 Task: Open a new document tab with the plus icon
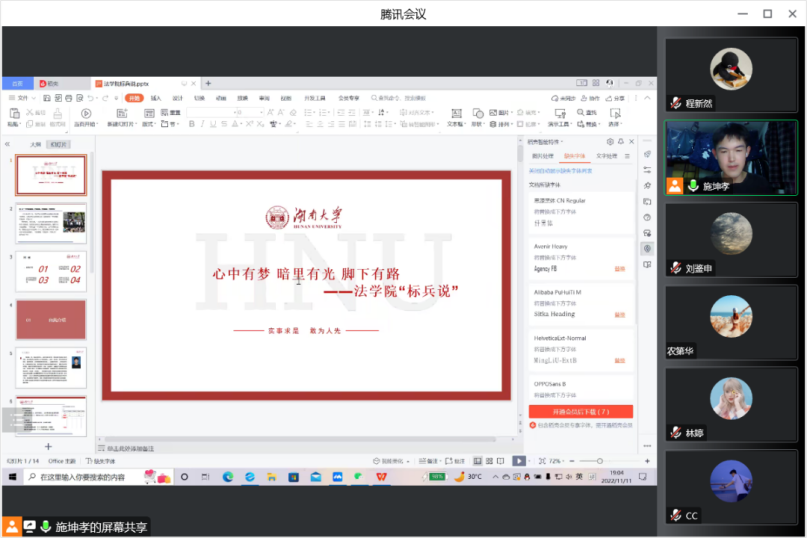pyautogui.click(x=208, y=83)
